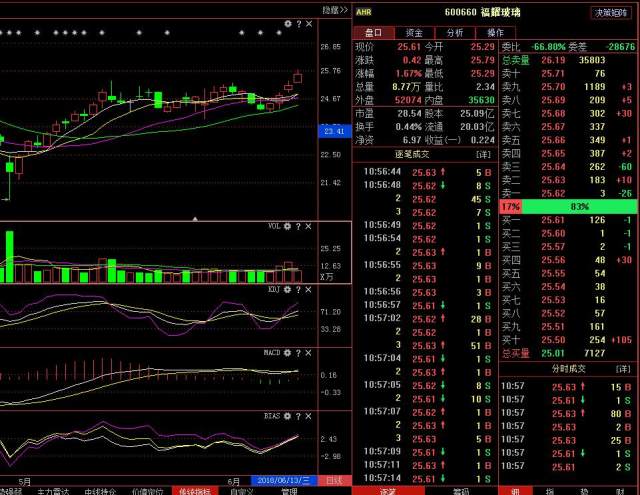This screenshot has height=495, width=640.
Task: Select the 主力雷达 bottom tab
Action: pyautogui.click(x=53, y=491)
